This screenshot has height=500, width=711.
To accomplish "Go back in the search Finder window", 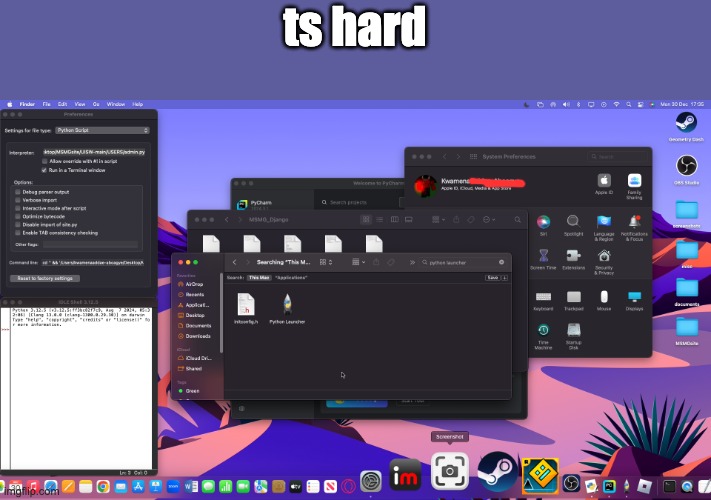I will pyautogui.click(x=234, y=262).
